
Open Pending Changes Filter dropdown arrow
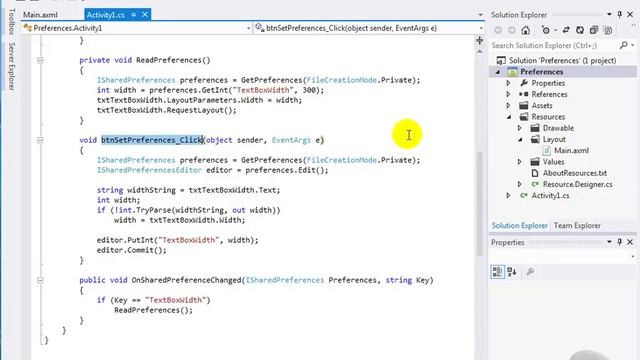555,31
